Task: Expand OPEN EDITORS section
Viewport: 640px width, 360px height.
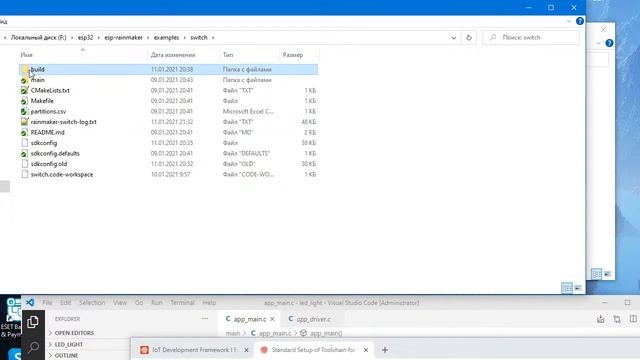Action: (72, 333)
